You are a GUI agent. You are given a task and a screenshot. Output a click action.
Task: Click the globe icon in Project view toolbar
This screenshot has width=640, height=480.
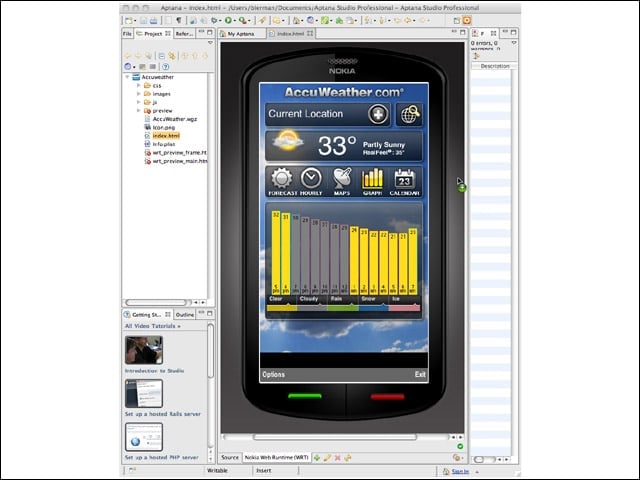tap(128, 67)
